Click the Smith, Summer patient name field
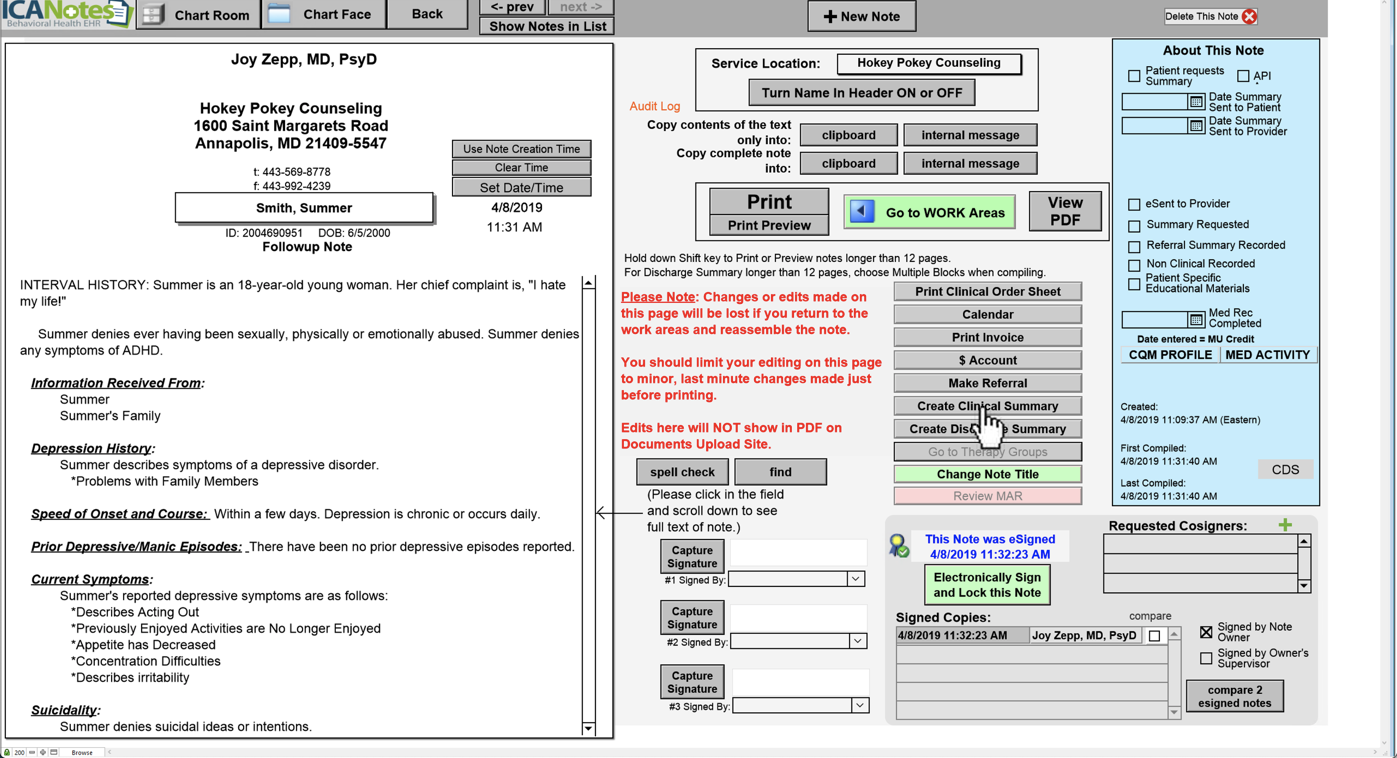Viewport: 1397px width, 758px height. (x=304, y=208)
